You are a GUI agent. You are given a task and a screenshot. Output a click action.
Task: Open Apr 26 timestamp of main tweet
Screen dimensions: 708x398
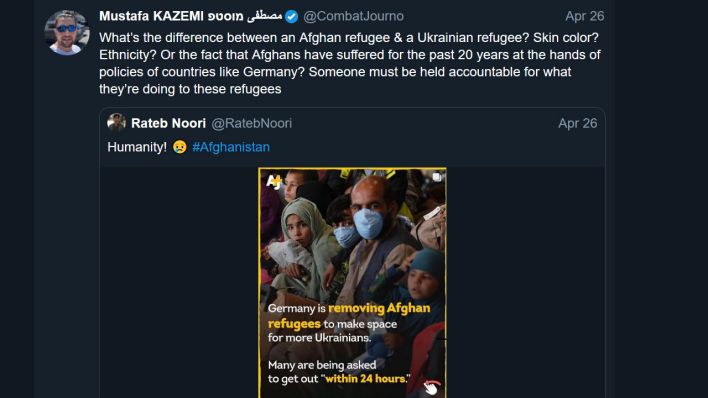tap(585, 16)
